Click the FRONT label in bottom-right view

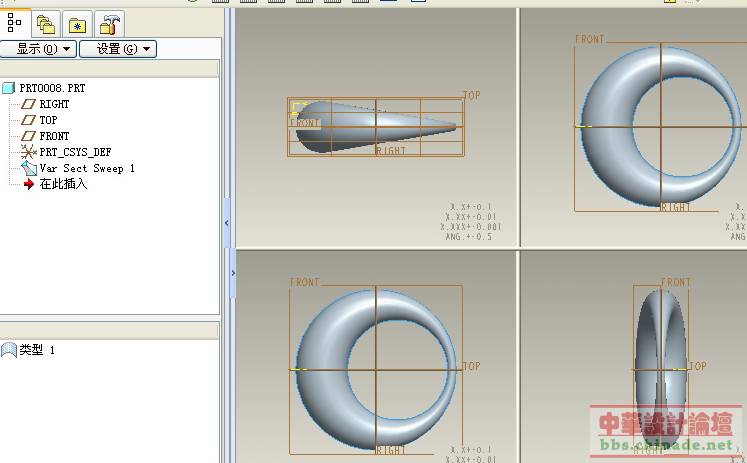point(676,282)
